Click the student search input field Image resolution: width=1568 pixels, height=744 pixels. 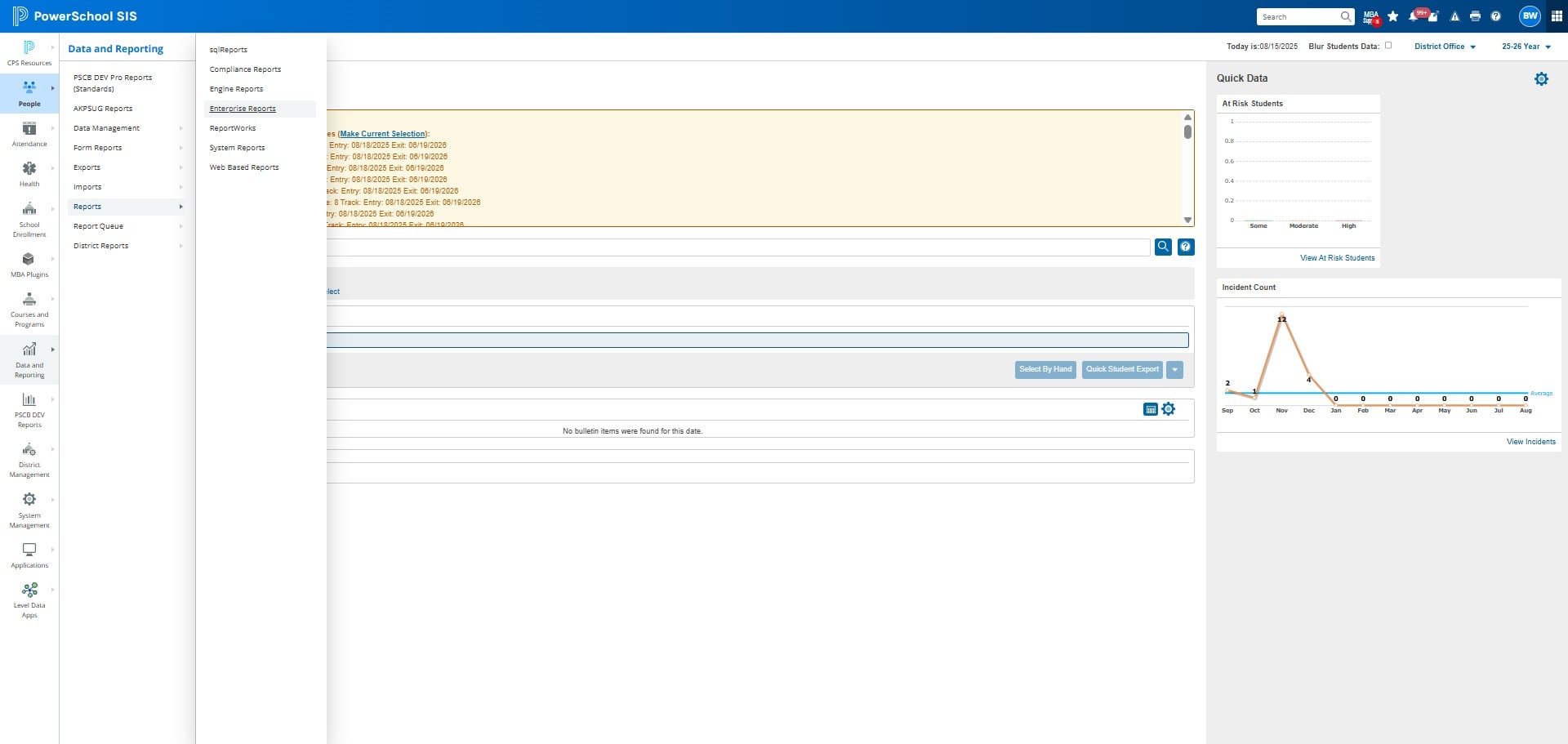tap(738, 247)
